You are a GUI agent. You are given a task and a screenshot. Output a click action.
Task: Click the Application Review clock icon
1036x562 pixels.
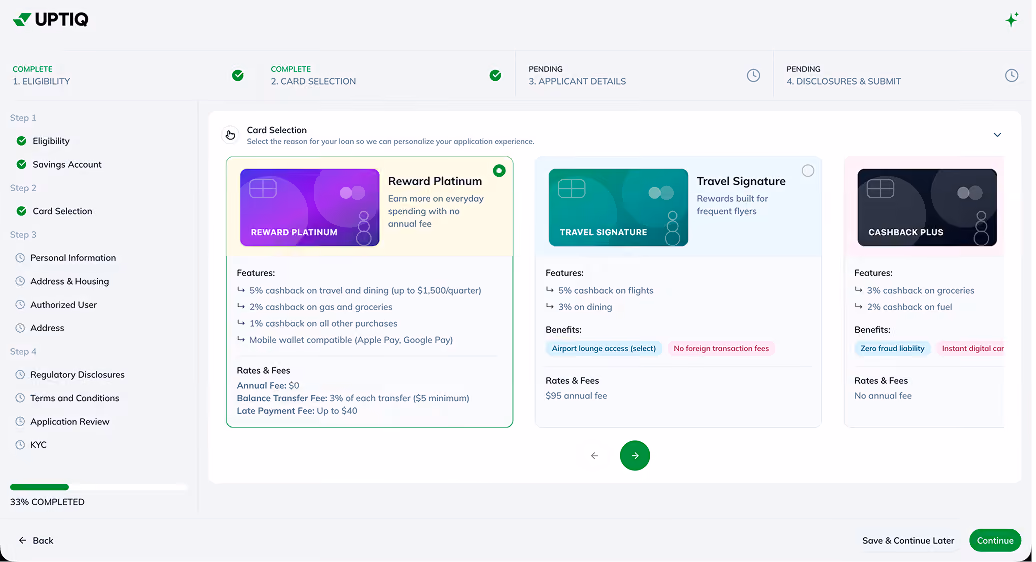tap(20, 421)
